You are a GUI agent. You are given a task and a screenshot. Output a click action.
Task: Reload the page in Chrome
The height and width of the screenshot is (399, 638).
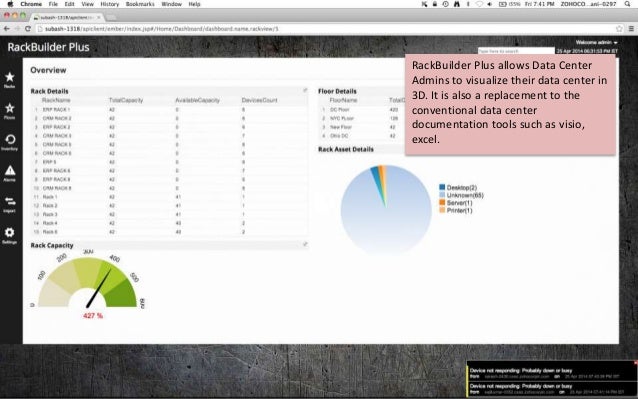(28, 29)
